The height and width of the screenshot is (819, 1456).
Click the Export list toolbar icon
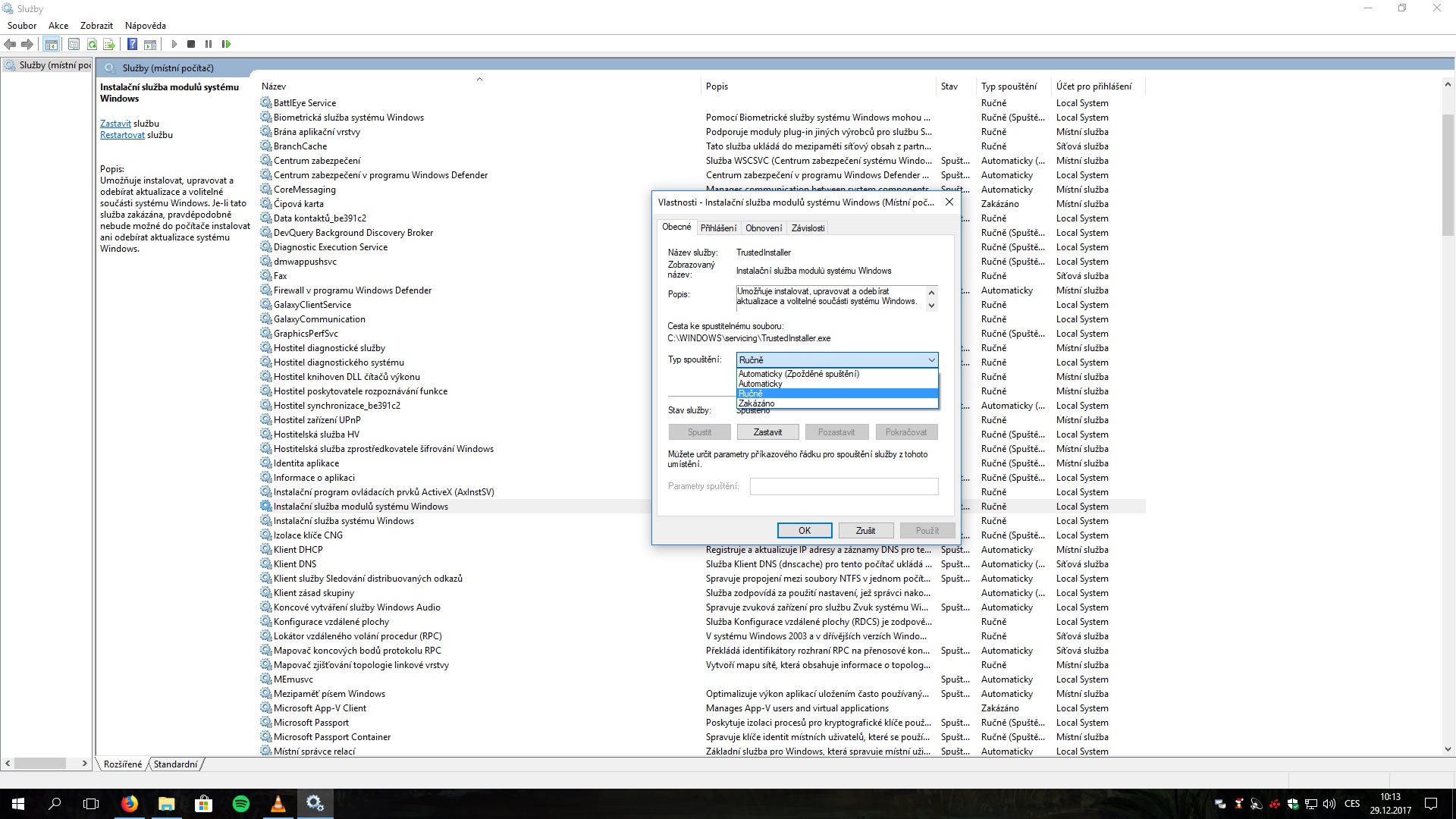tap(109, 44)
